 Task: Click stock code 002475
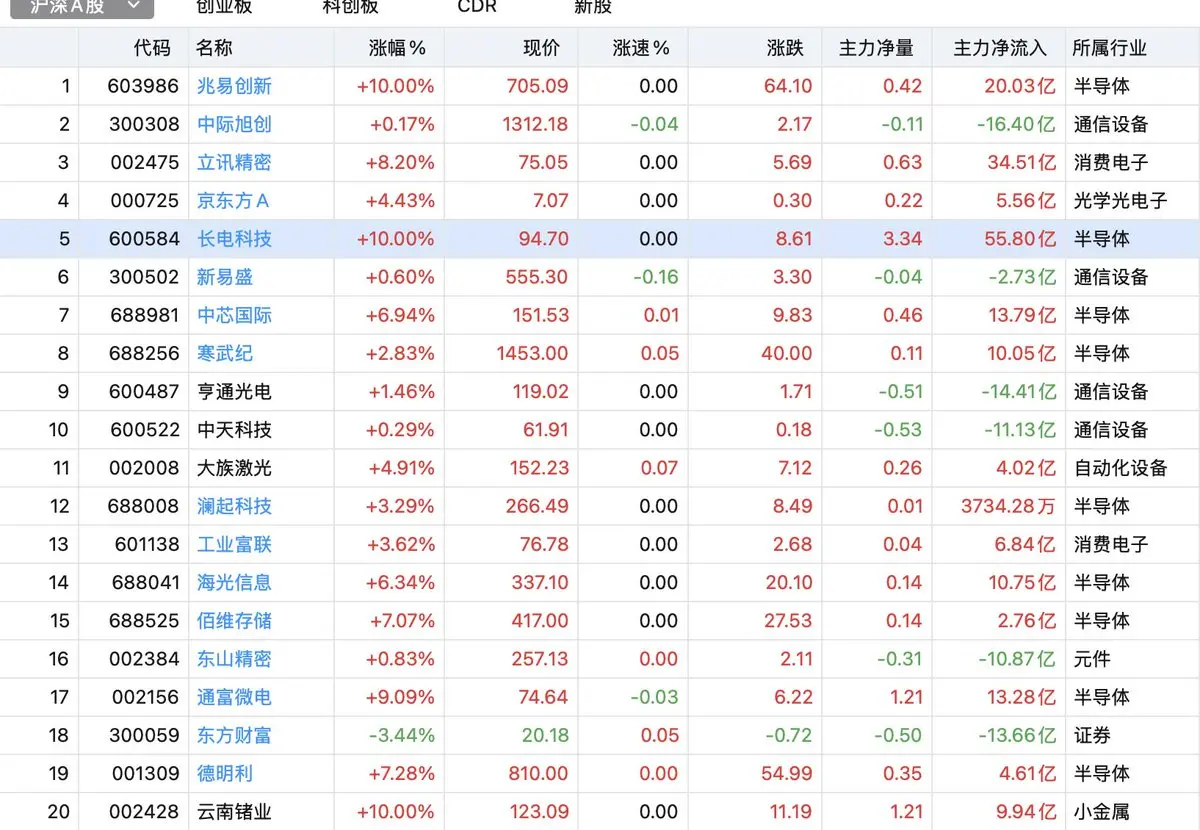[144, 162]
